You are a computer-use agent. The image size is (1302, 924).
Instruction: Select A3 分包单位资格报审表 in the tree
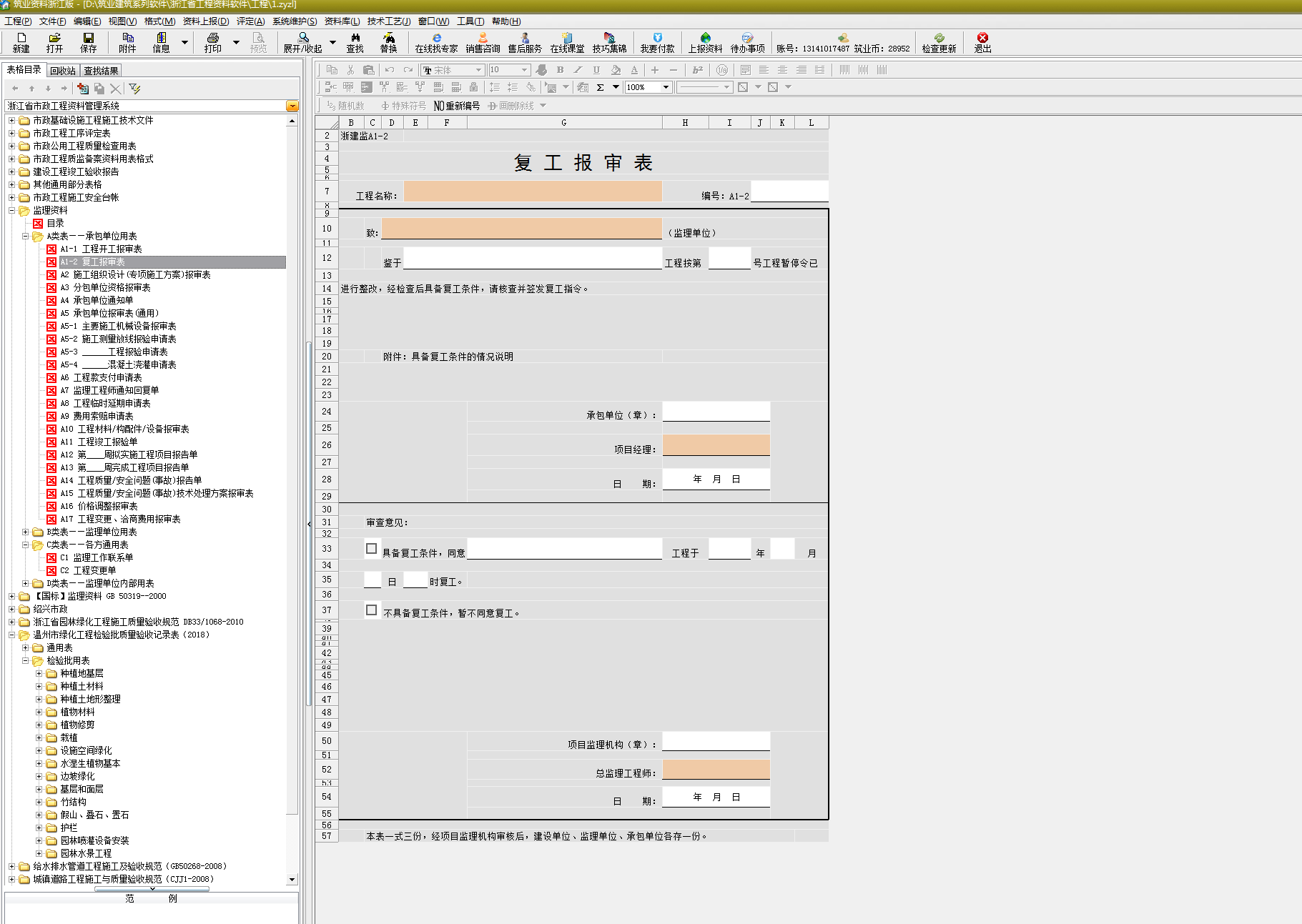coord(105,287)
